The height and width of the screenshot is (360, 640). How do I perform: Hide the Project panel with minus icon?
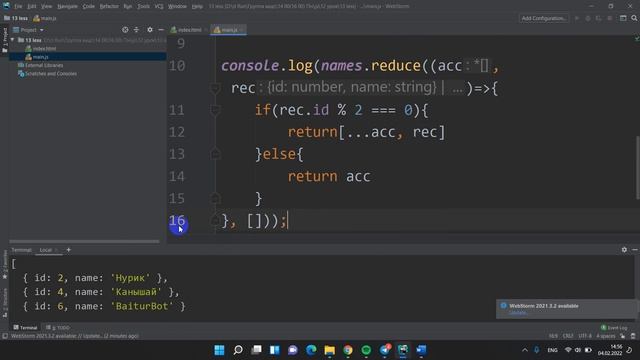click(161, 30)
